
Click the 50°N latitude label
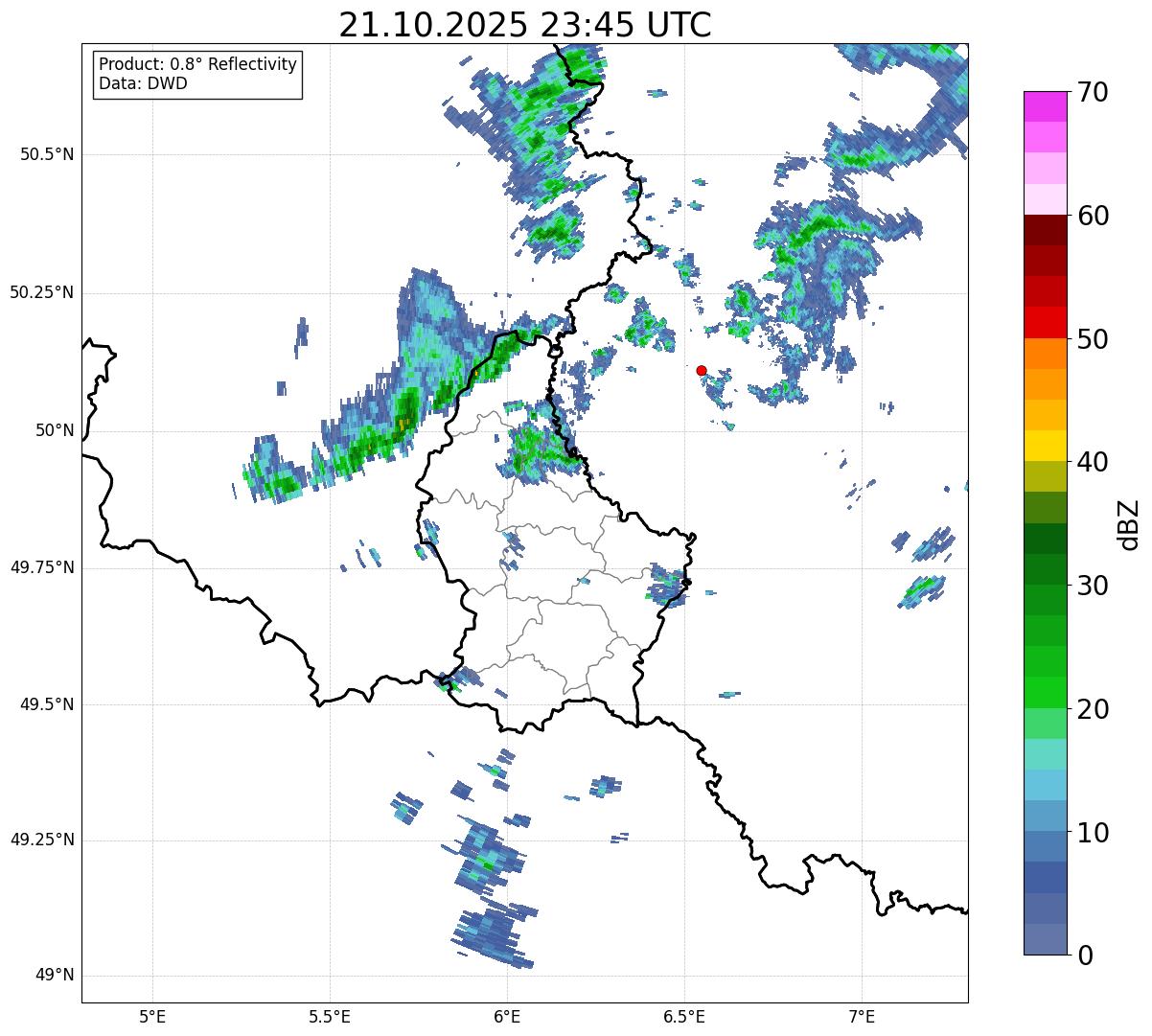pos(55,430)
